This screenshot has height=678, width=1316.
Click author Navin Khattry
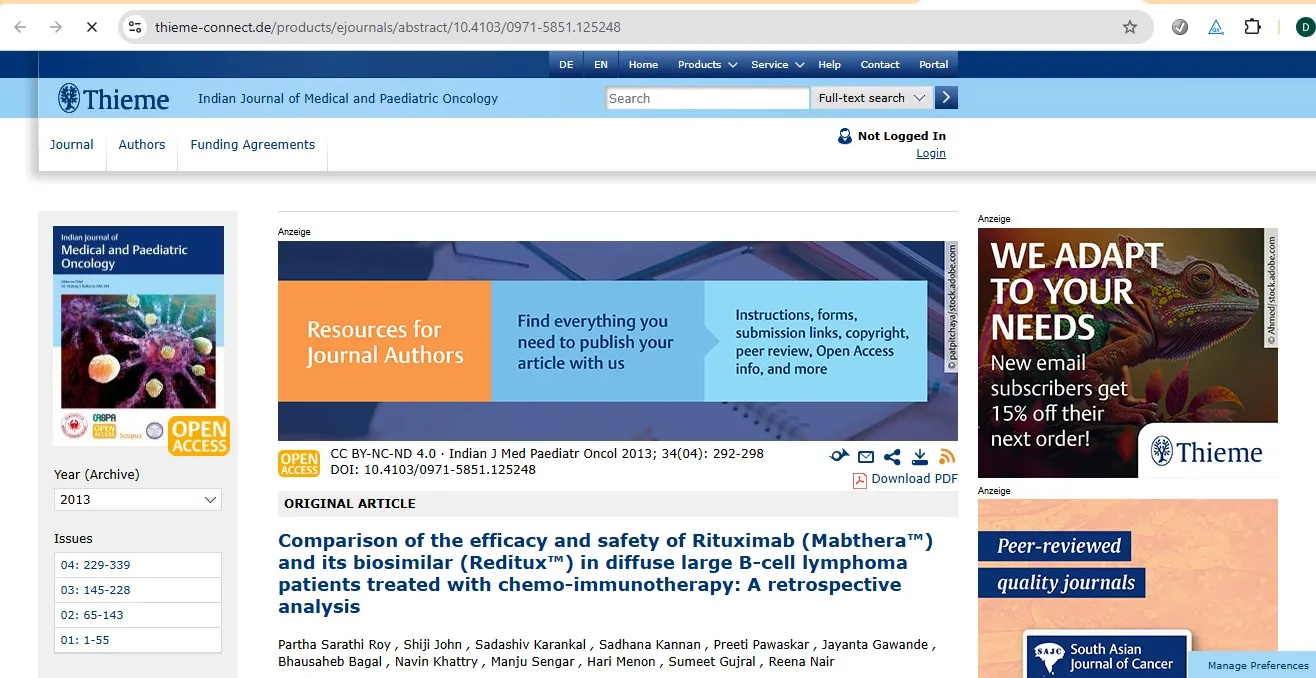(436, 662)
